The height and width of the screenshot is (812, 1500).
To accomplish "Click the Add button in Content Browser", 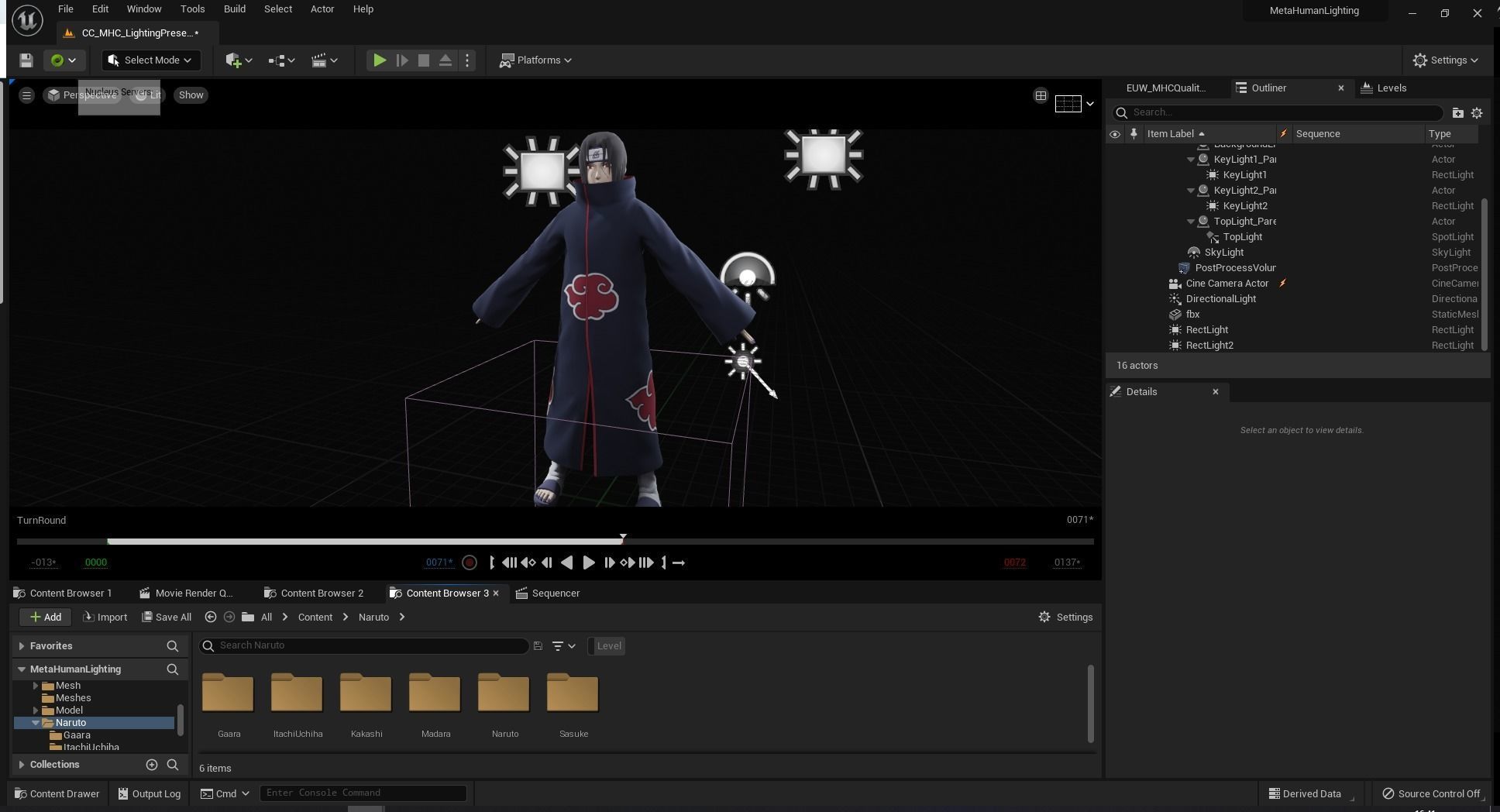I will [46, 618].
